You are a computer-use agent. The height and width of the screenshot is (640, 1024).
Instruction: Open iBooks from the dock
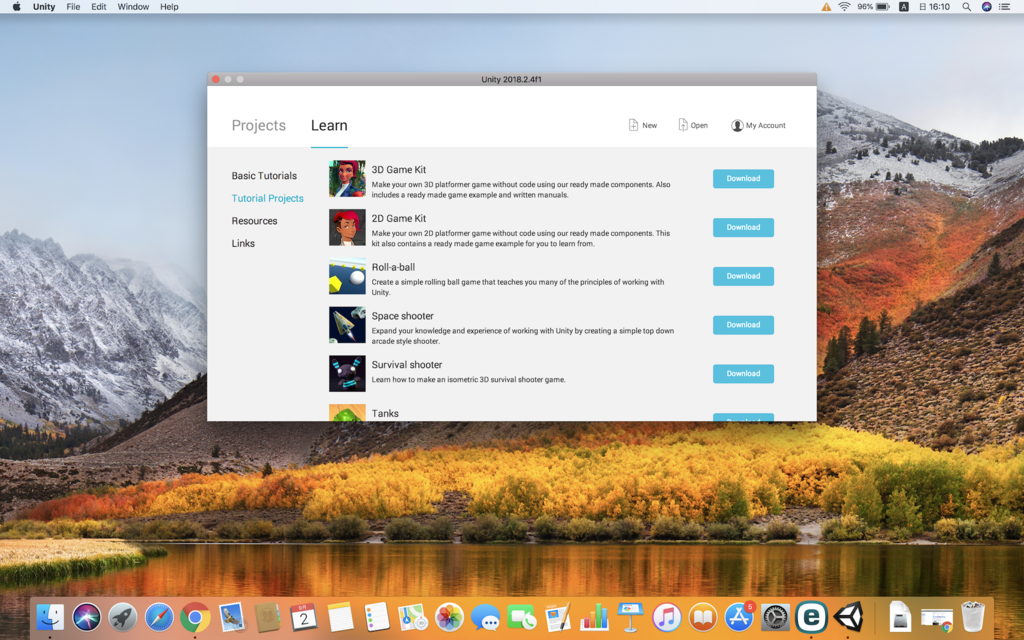703,617
